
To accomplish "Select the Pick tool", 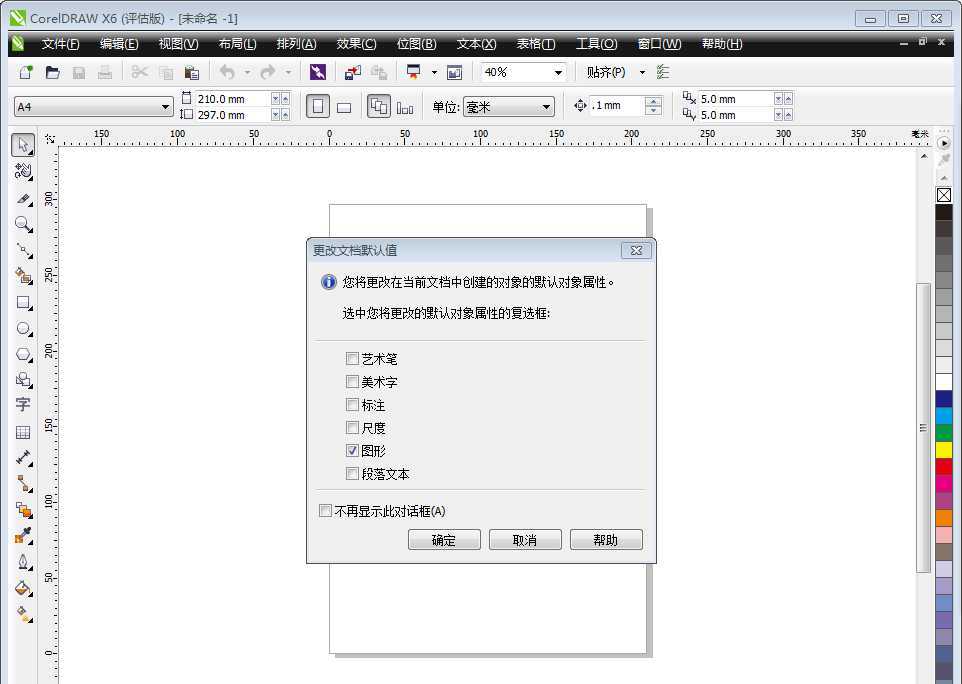I will 22,146.
